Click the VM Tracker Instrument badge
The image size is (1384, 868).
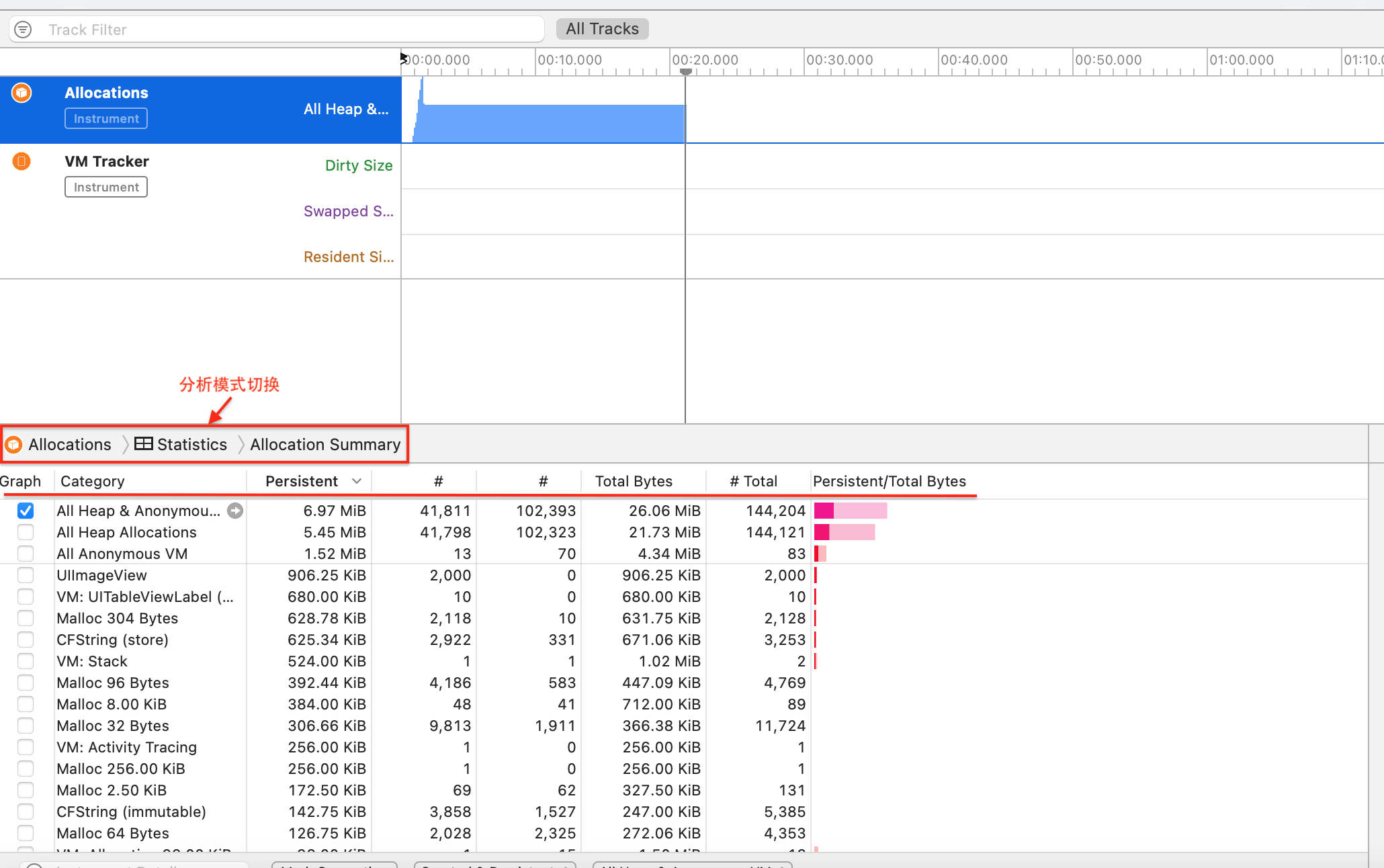pyautogui.click(x=106, y=187)
